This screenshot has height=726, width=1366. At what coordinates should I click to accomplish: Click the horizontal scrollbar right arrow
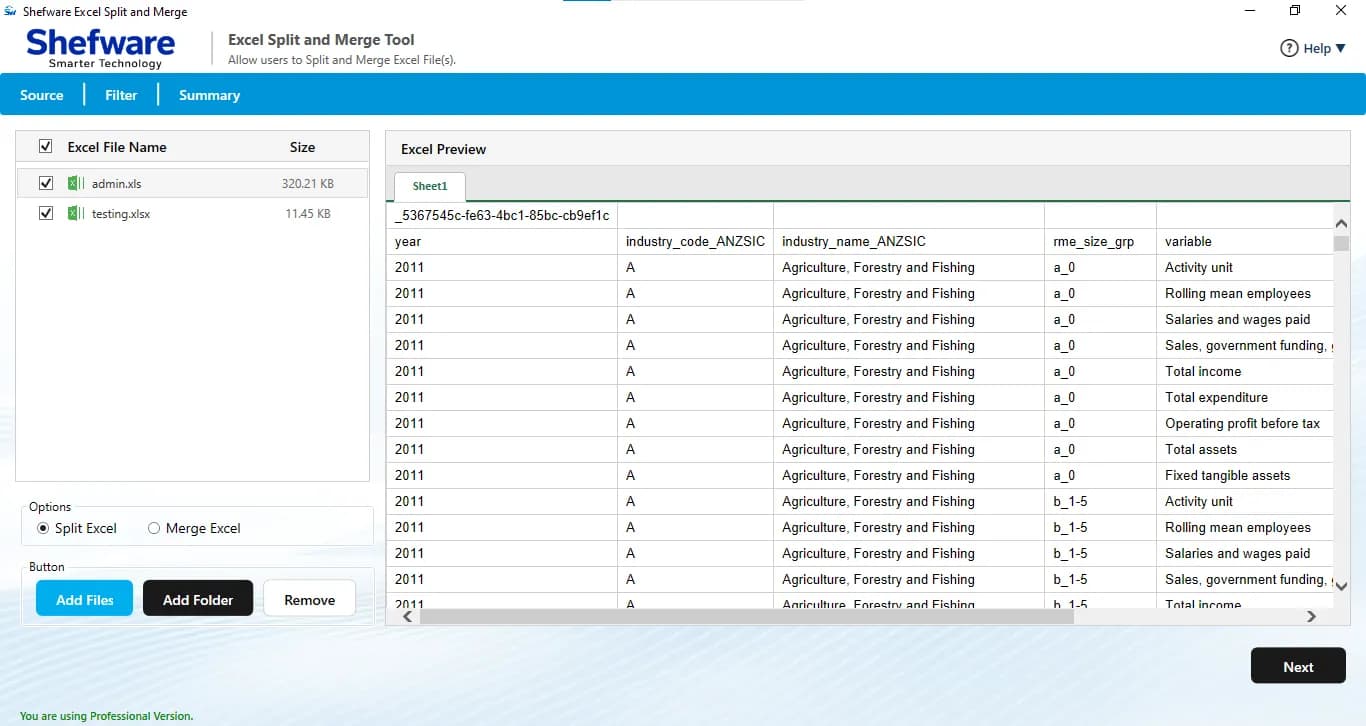coord(1312,617)
